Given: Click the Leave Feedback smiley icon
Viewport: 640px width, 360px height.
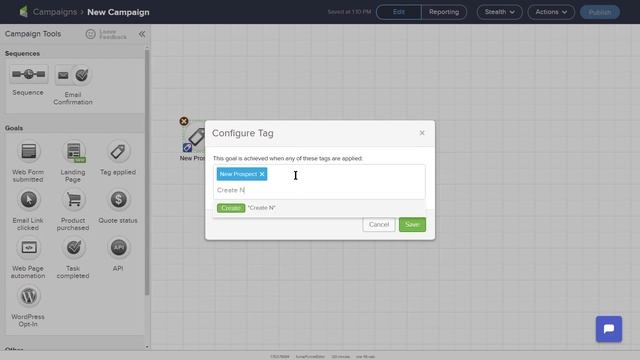Looking at the screenshot, I should 91,34.
